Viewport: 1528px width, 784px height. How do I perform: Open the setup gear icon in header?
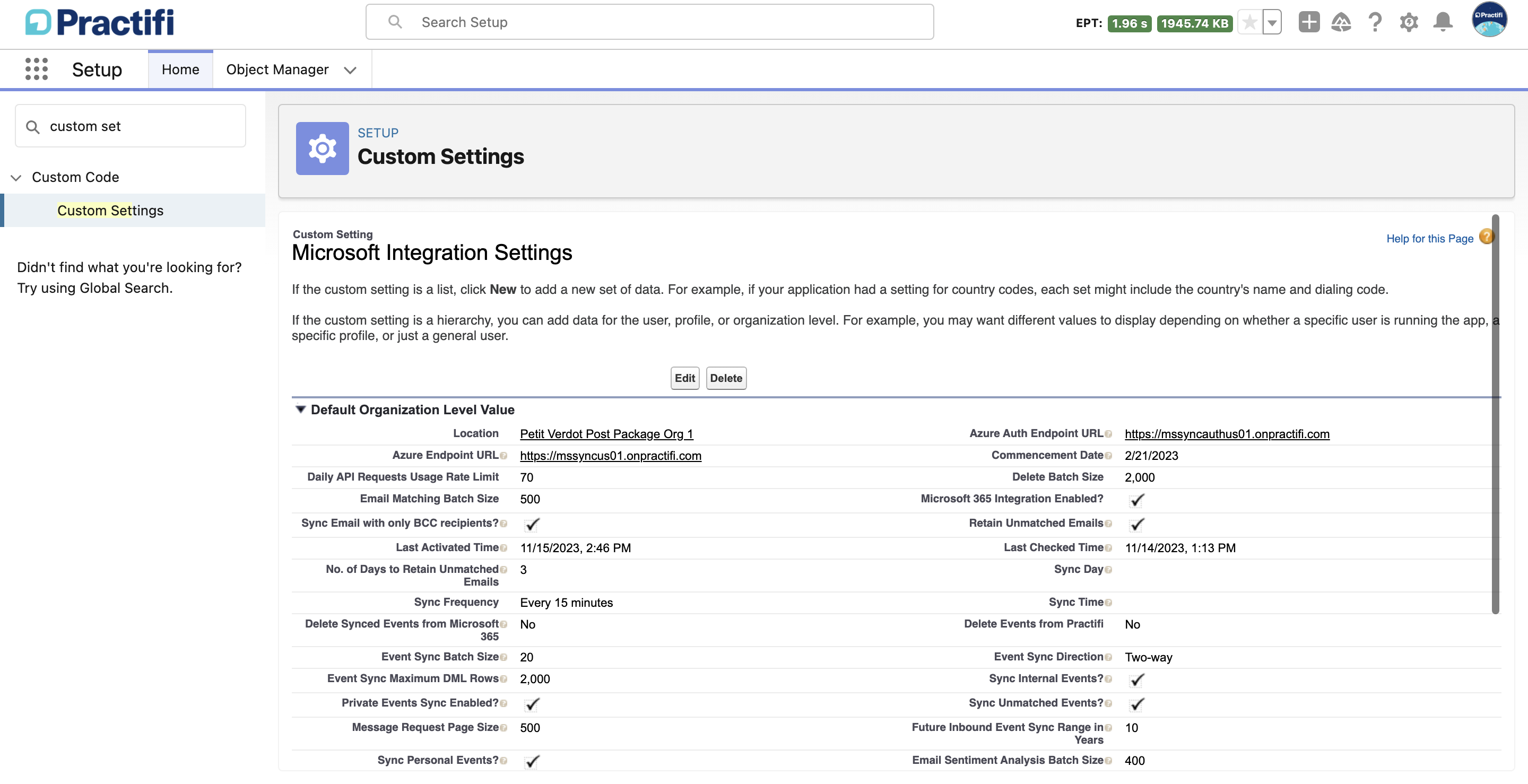(x=1409, y=22)
